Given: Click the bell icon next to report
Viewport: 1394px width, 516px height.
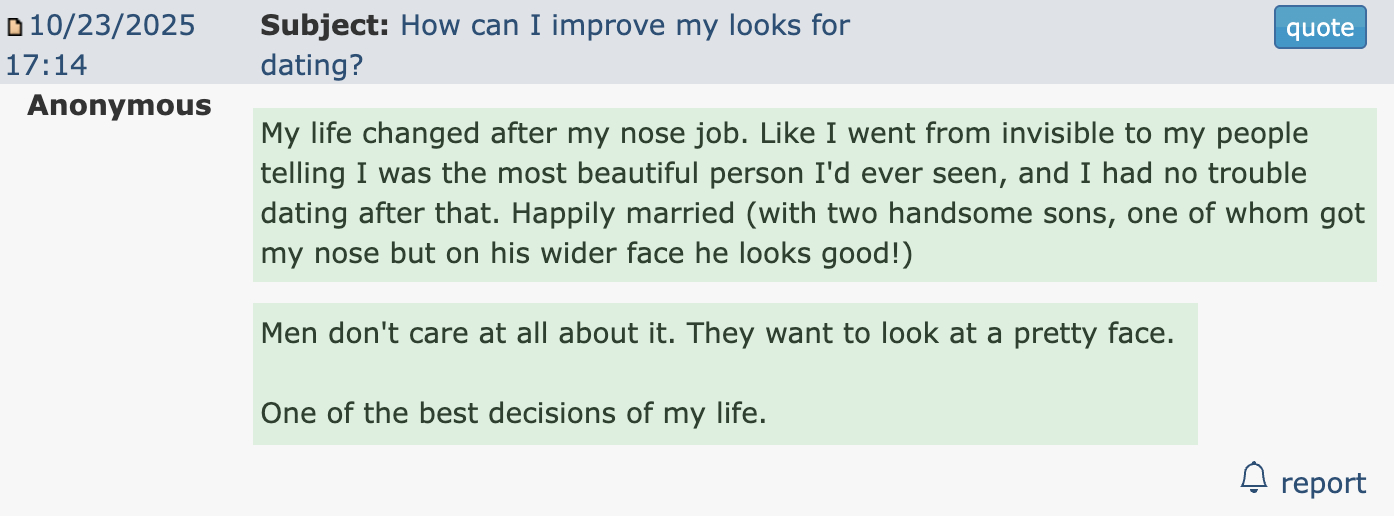Looking at the screenshot, I should click(1253, 478).
